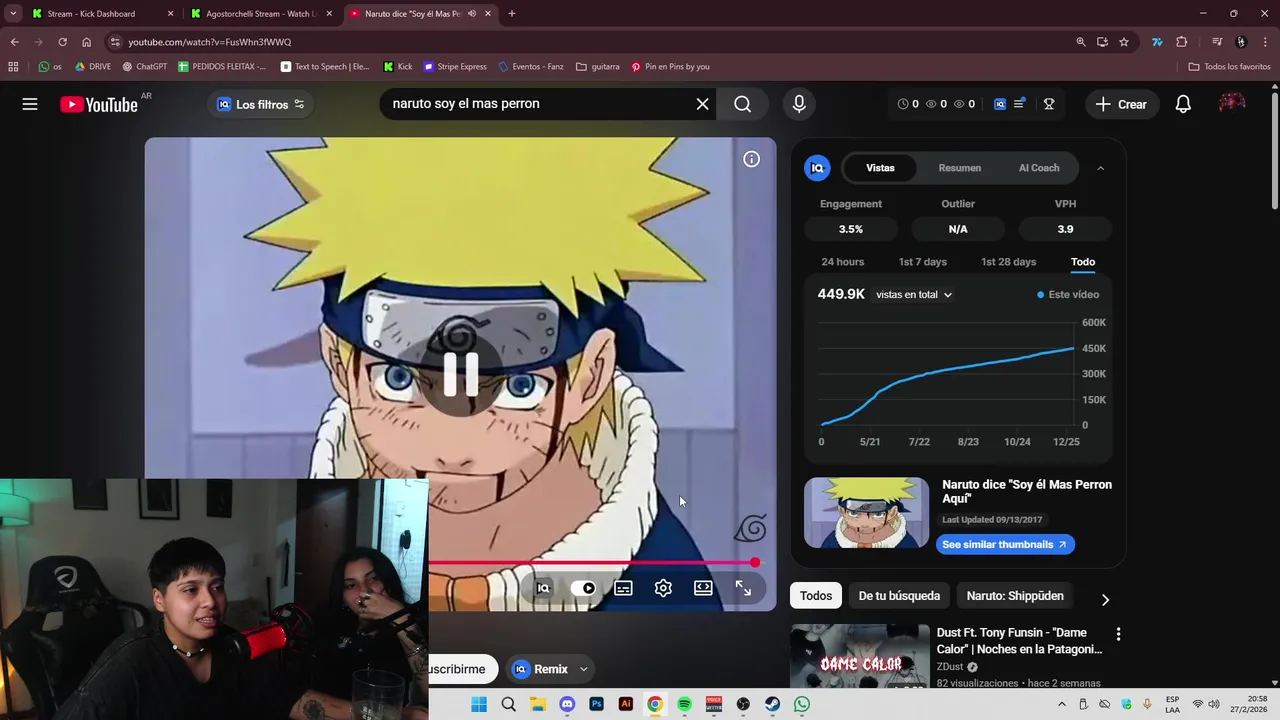The image size is (1280, 720).
Task: Open Spotify from the taskbar
Action: pos(684,704)
